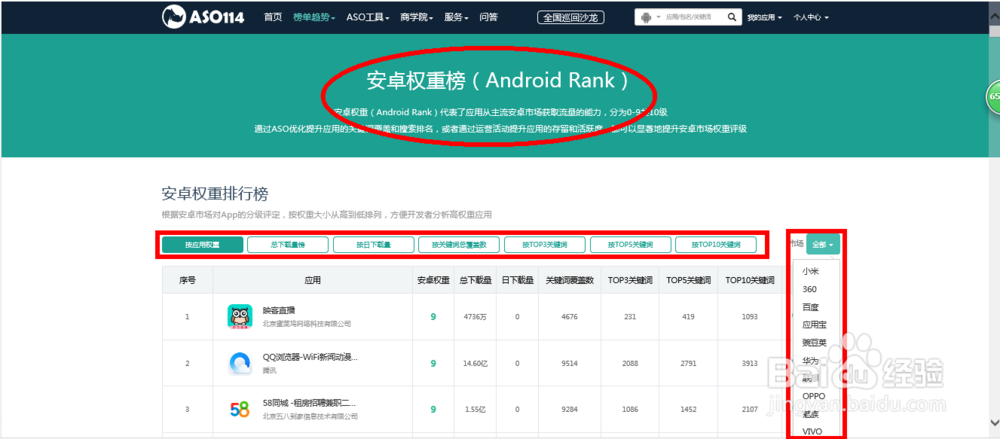
Task: Click developer name 北京五八到家信息技术有限公司
Action: click(311, 417)
